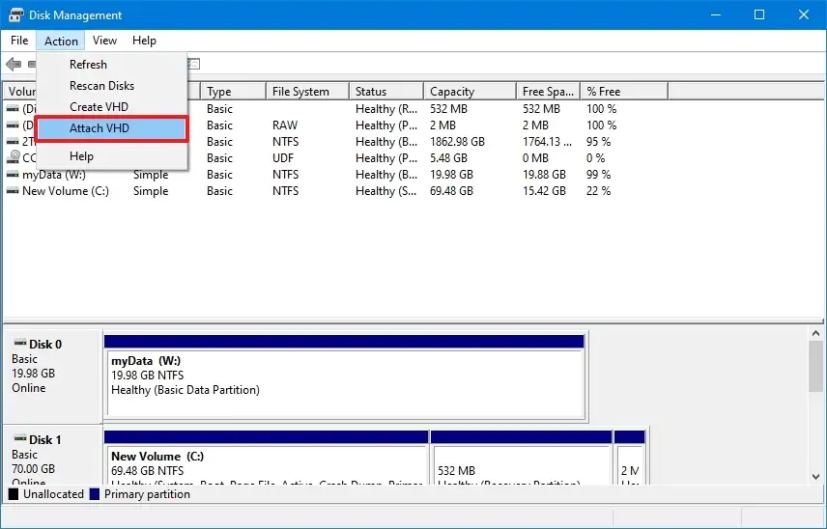Viewport: 827px width, 529px height.
Task: Choose Create VHD from the Action menu
Action: click(x=98, y=107)
